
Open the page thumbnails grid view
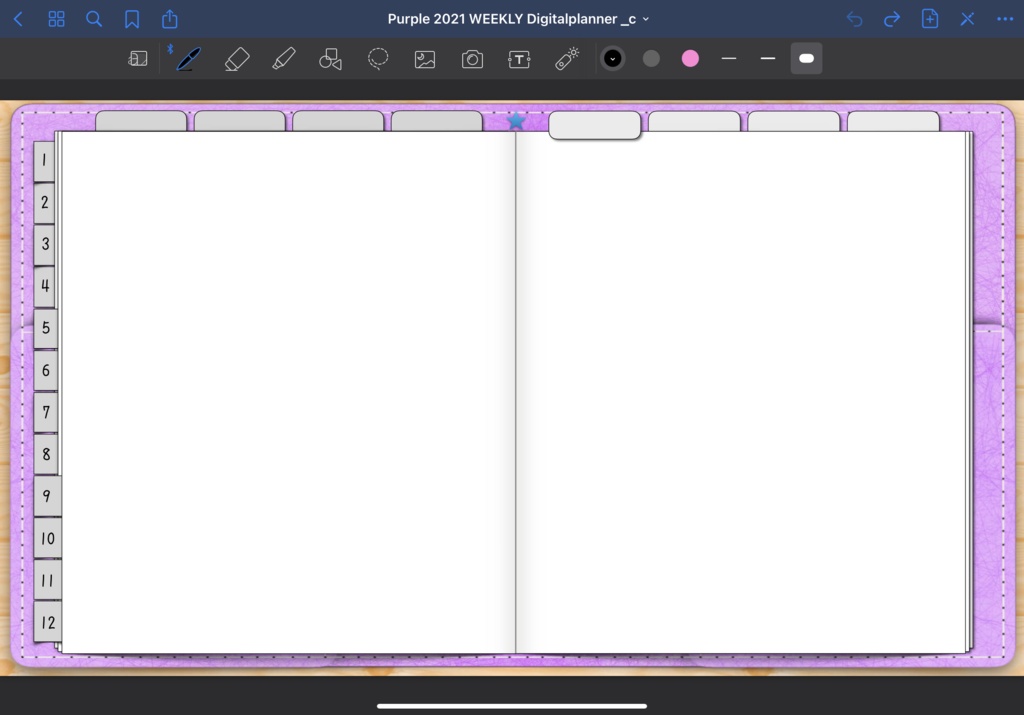[56, 19]
